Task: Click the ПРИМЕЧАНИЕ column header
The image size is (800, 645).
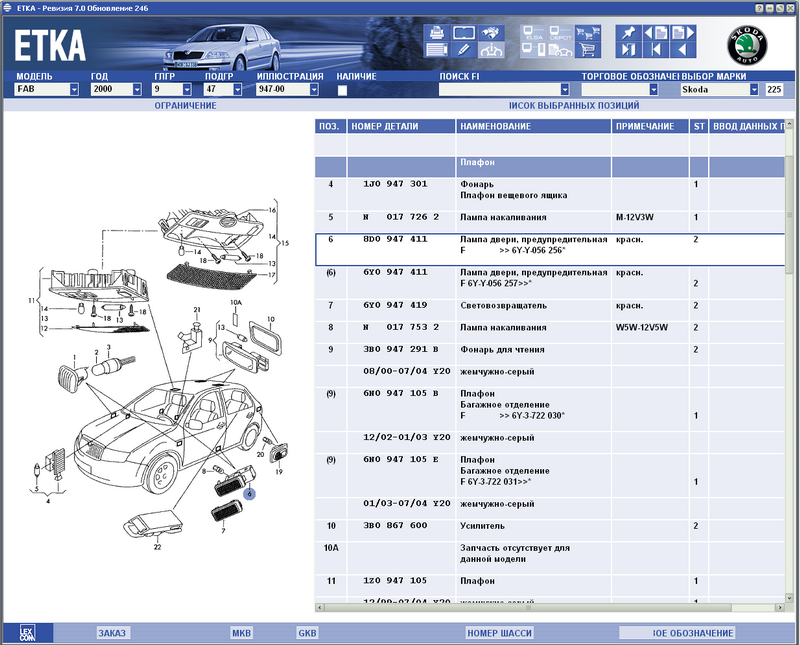Action: click(650, 127)
